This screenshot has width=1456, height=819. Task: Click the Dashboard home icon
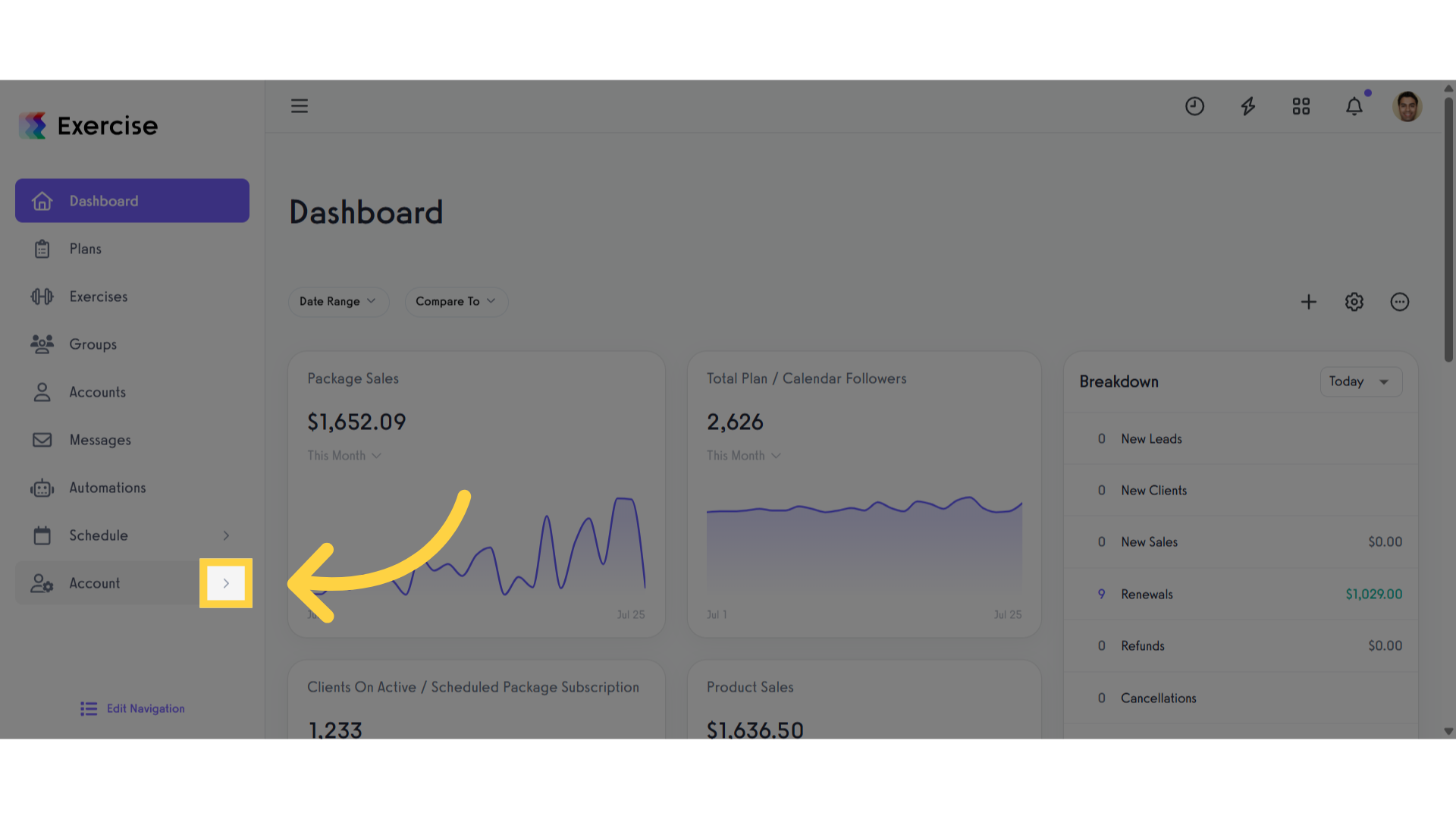(x=42, y=201)
